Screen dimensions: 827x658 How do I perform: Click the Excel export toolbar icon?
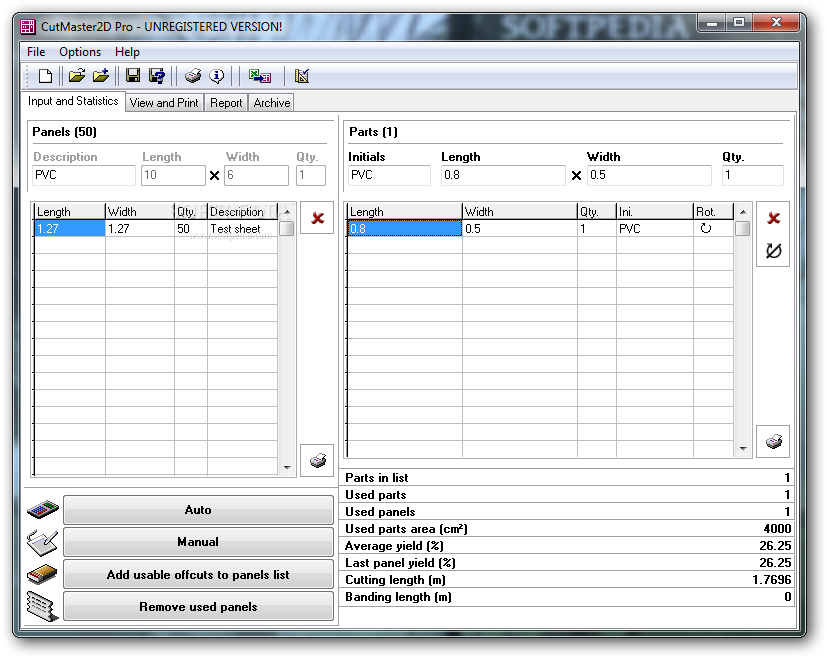point(260,76)
